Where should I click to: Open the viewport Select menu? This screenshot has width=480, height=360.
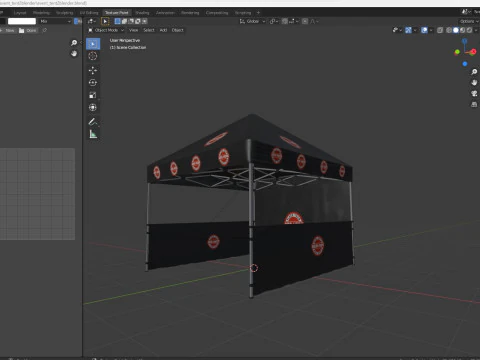pos(149,30)
